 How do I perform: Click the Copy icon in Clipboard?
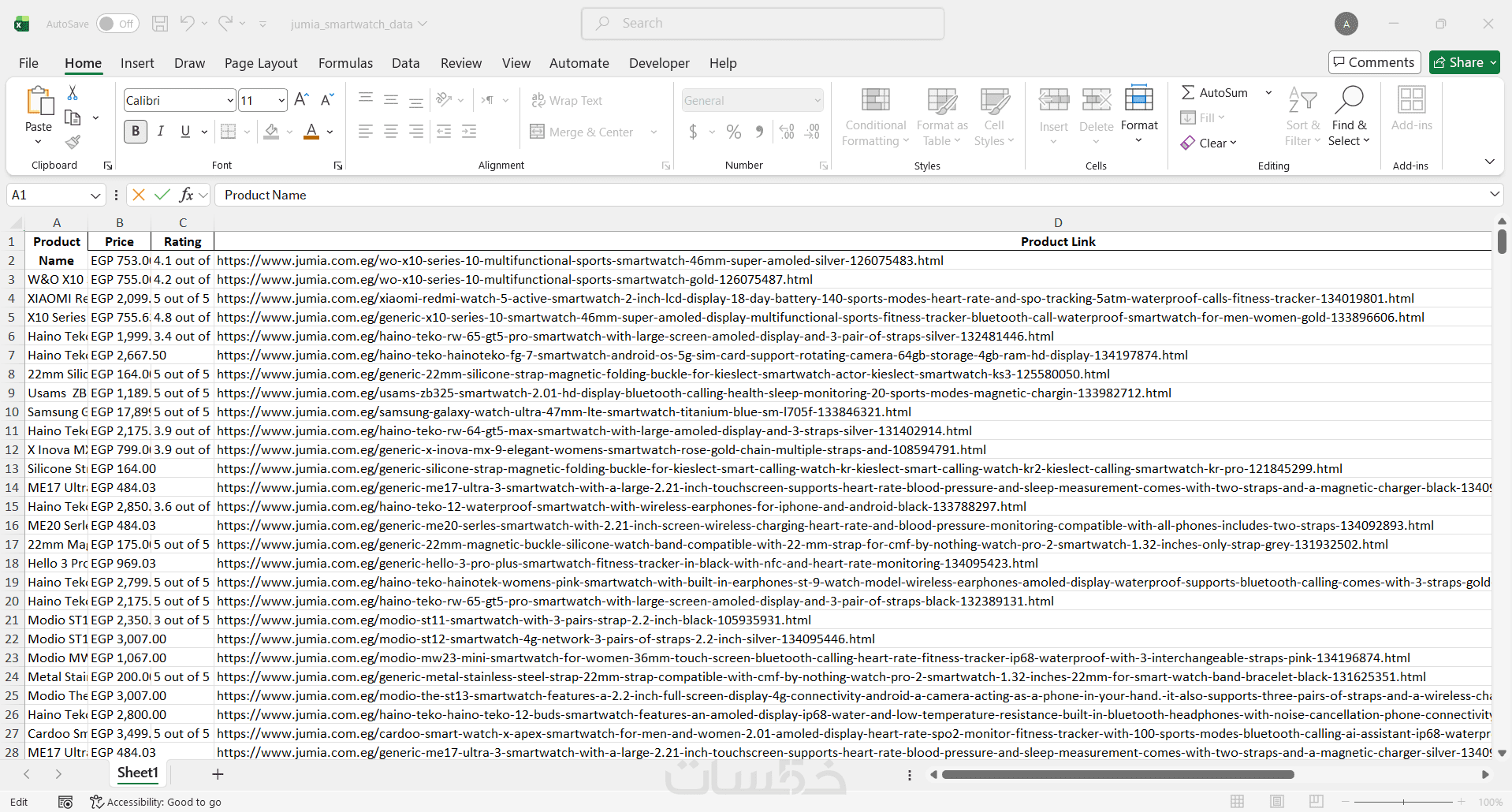pyautogui.click(x=73, y=117)
